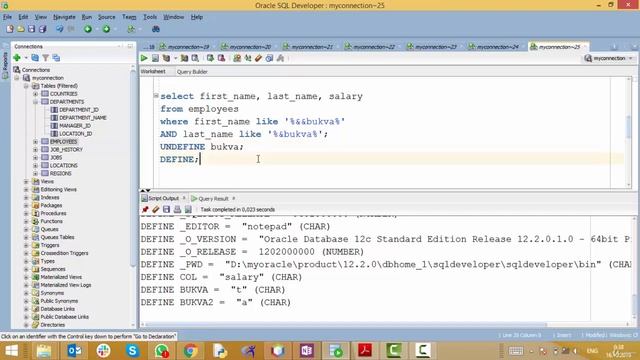
Task: Select the Sequences node
Action: click(x=53, y=269)
